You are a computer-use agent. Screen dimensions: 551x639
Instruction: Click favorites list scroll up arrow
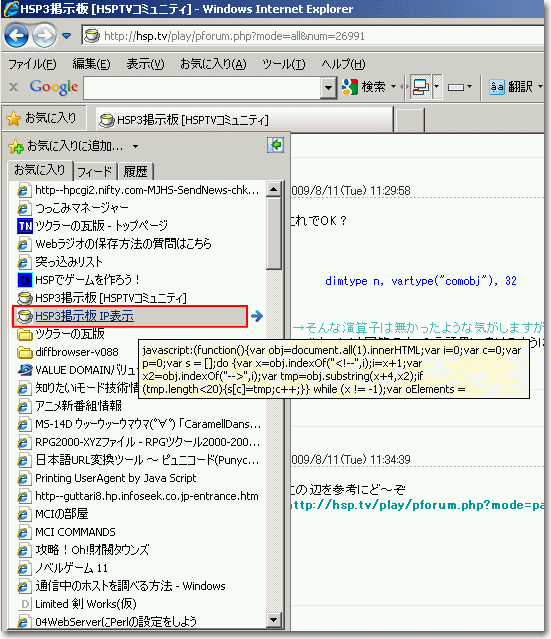tap(273, 189)
